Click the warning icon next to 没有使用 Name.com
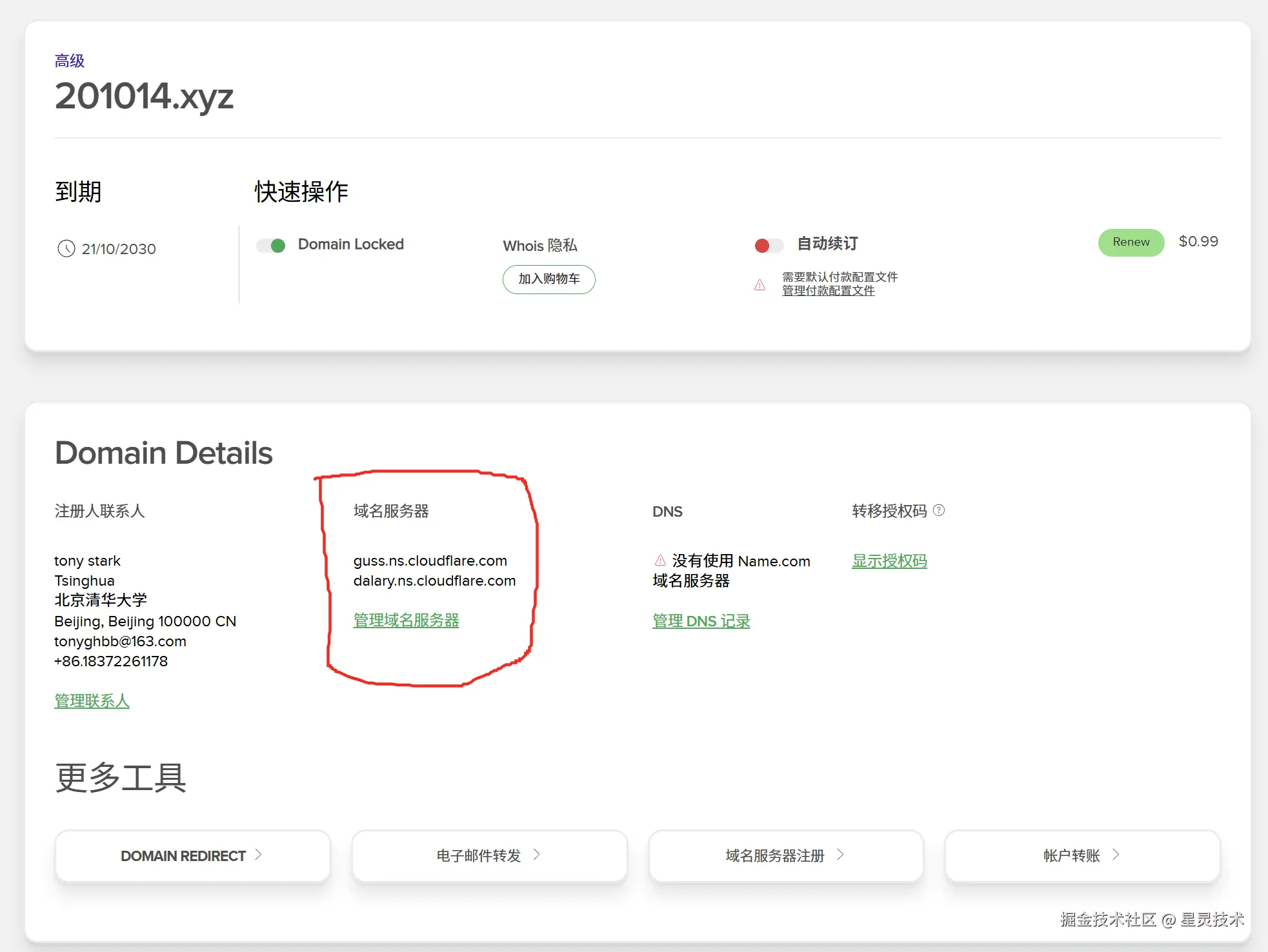 660,560
